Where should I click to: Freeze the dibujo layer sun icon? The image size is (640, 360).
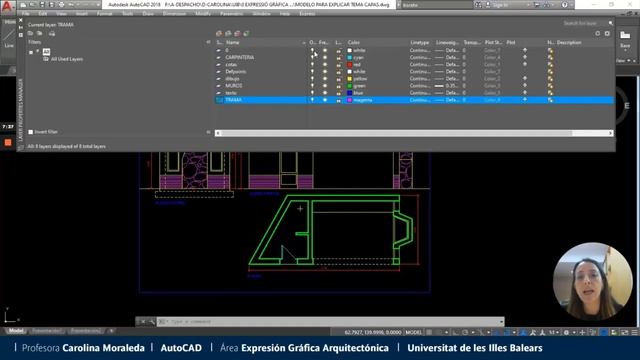click(325, 79)
